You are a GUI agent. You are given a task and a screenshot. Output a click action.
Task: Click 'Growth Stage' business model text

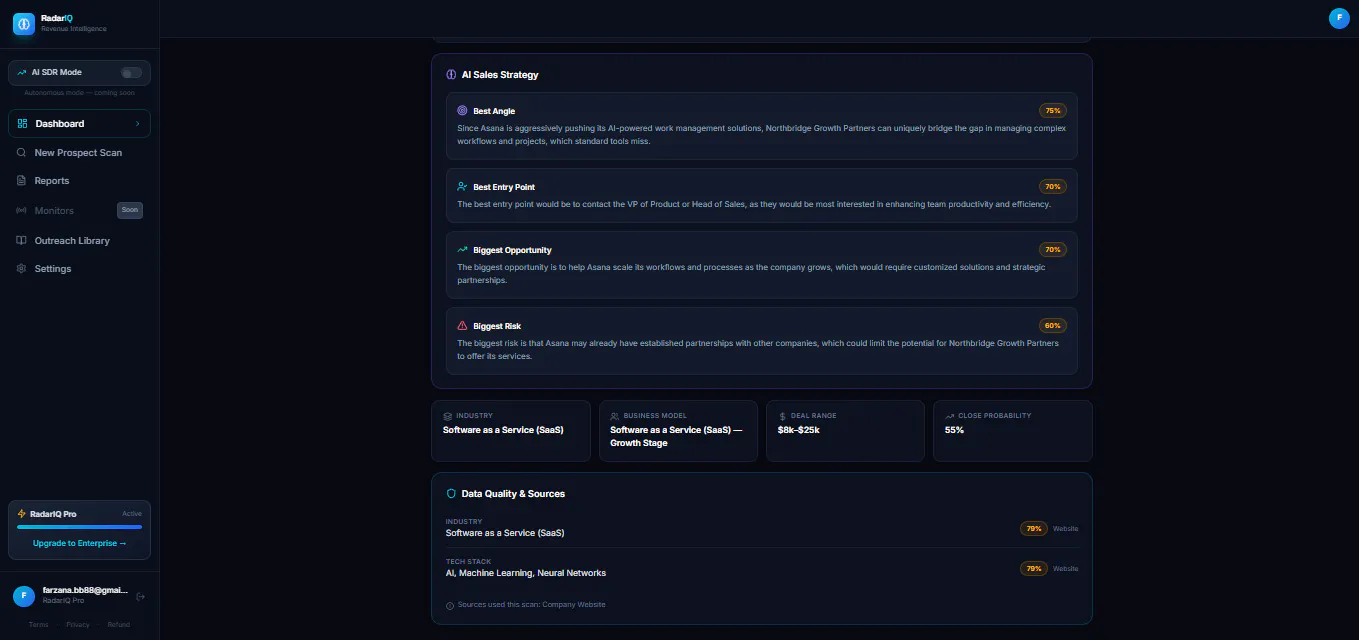[x=639, y=443]
